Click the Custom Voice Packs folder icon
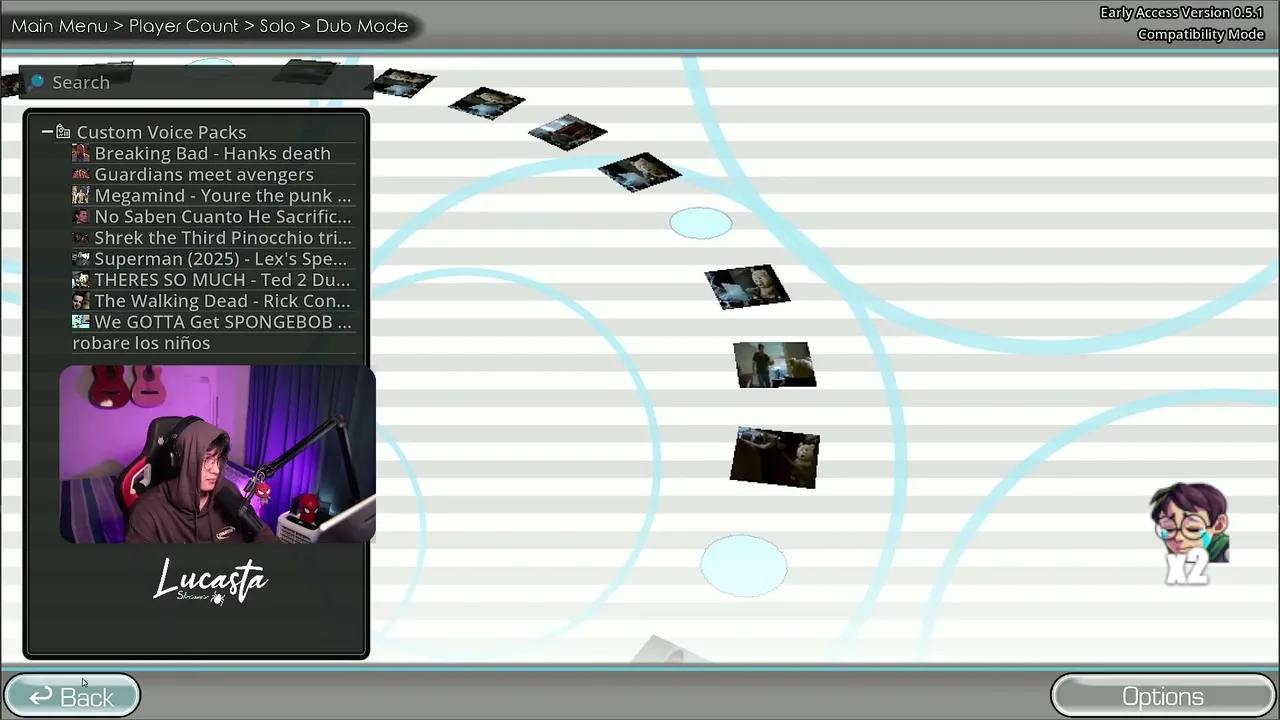The height and width of the screenshot is (720, 1280). point(63,132)
